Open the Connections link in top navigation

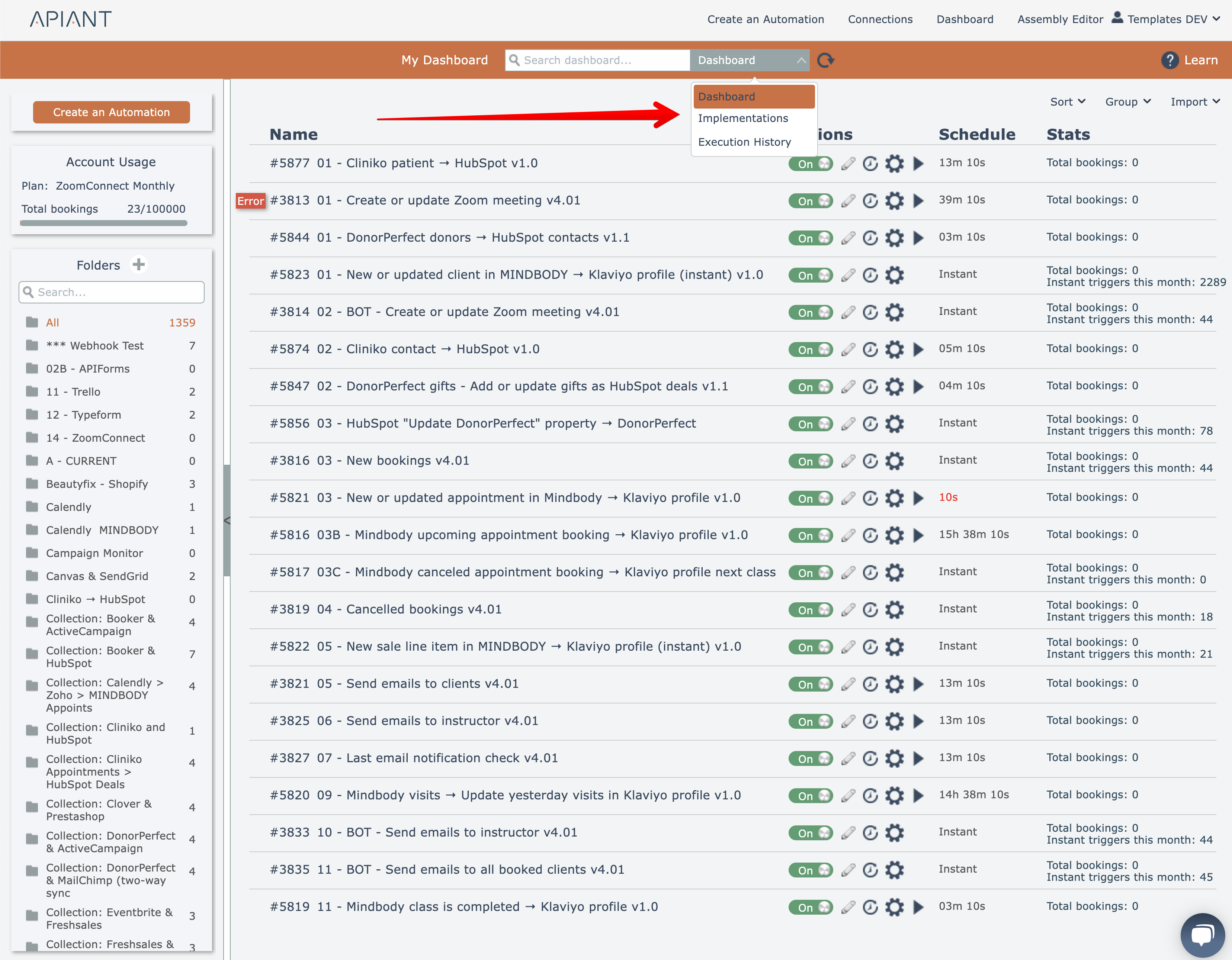[880, 19]
